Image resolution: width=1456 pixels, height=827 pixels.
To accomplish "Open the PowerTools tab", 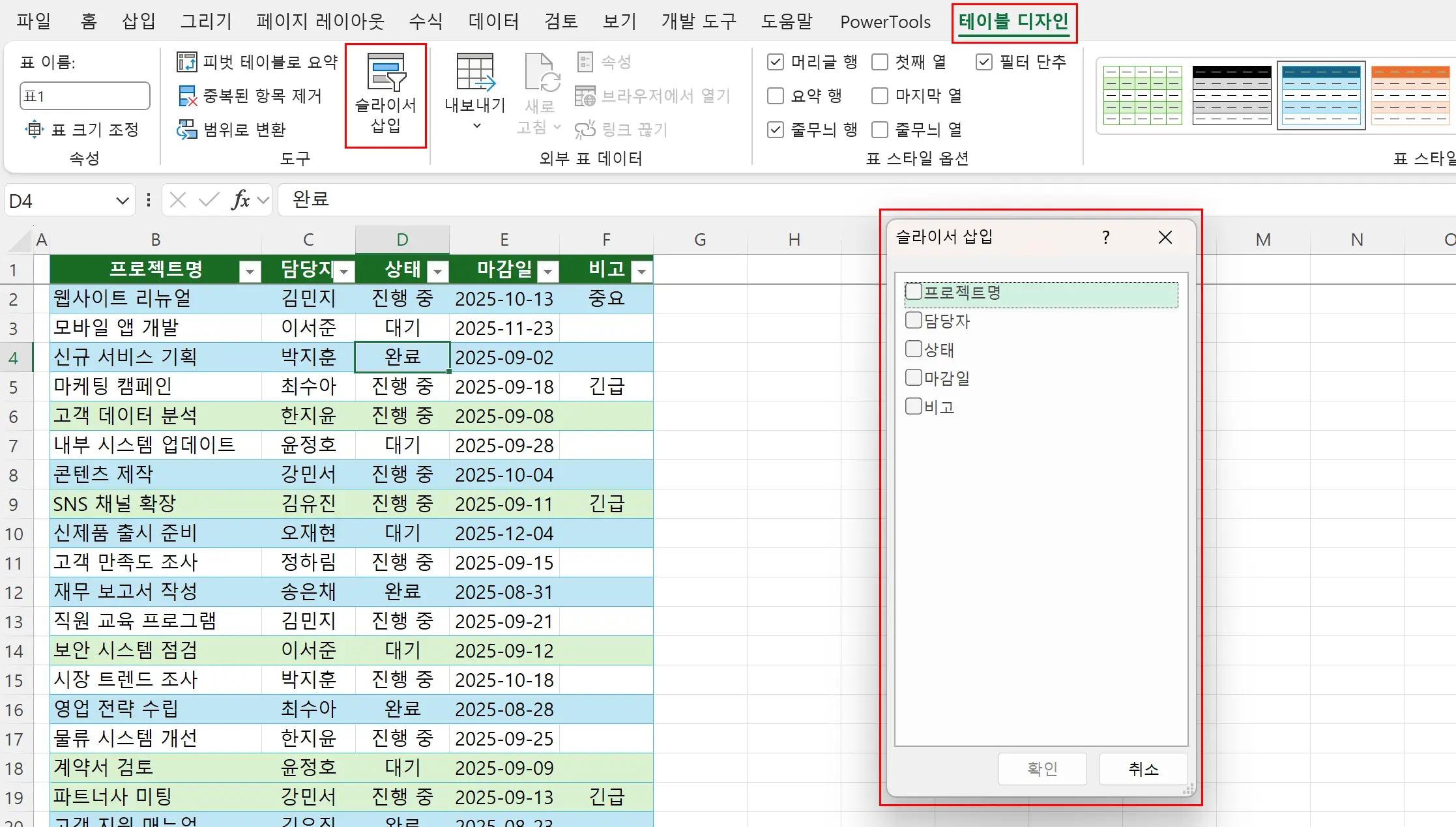I will (885, 22).
